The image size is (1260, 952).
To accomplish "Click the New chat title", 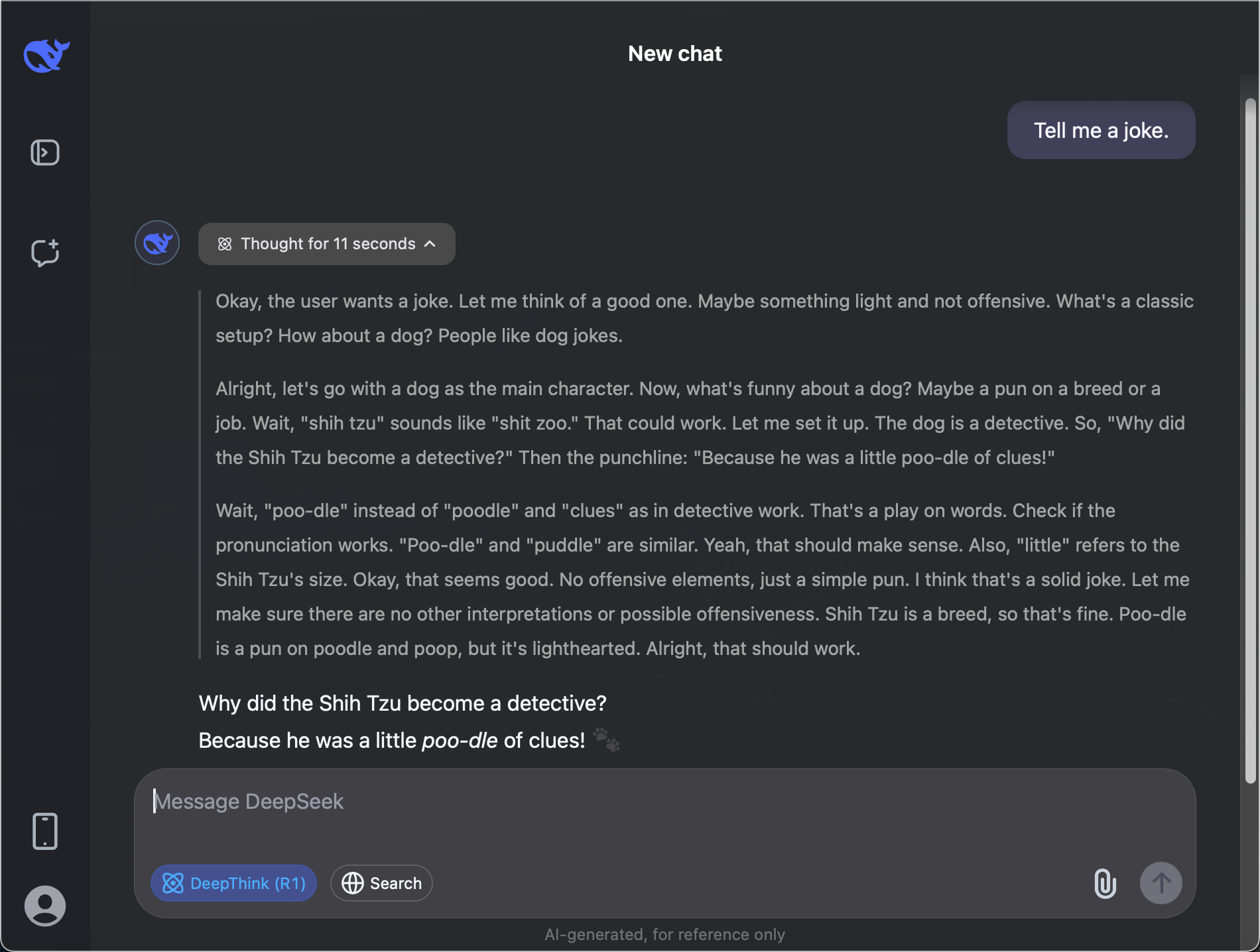I will point(674,53).
